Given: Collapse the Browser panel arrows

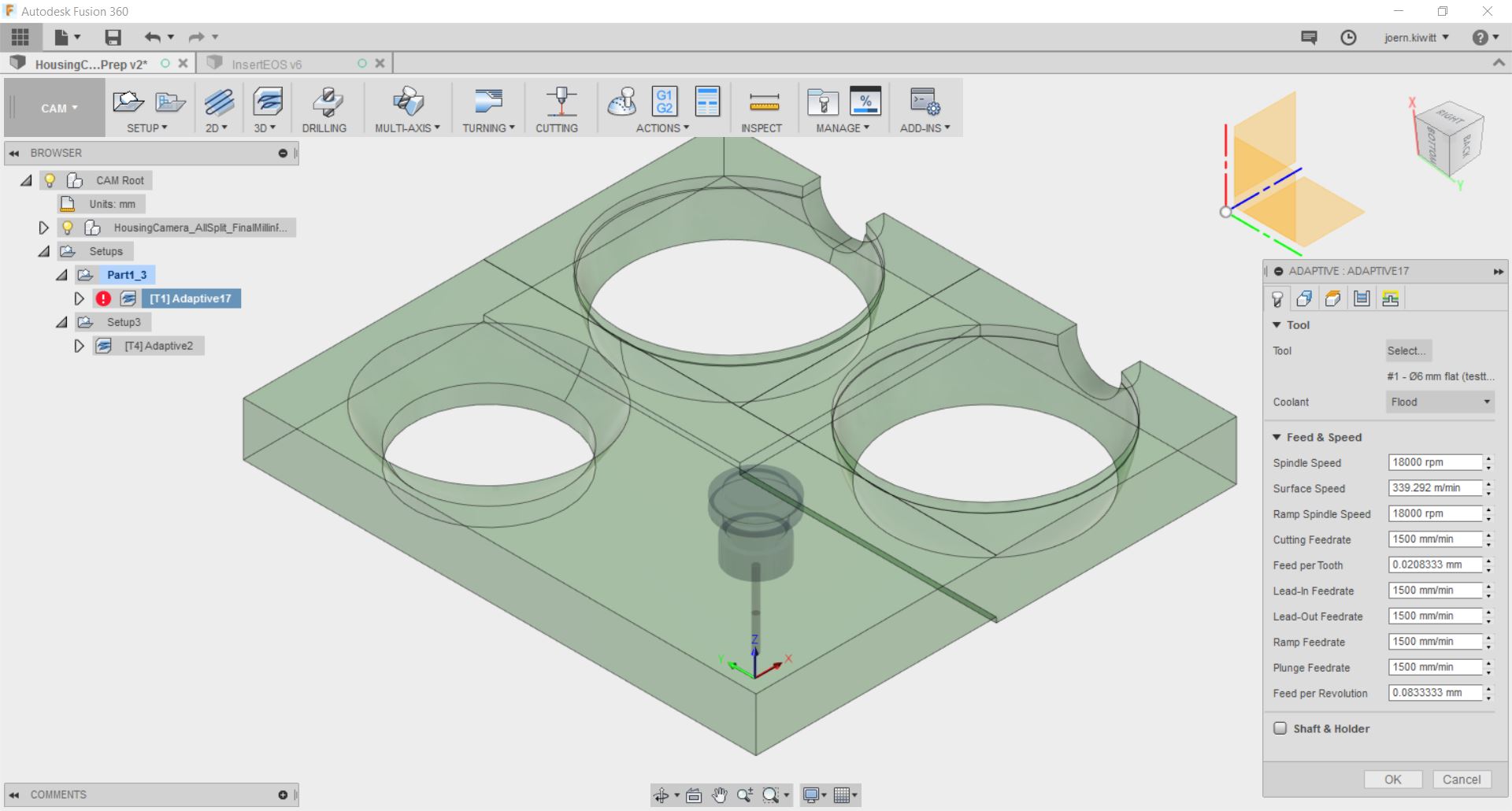Looking at the screenshot, I should (13, 153).
